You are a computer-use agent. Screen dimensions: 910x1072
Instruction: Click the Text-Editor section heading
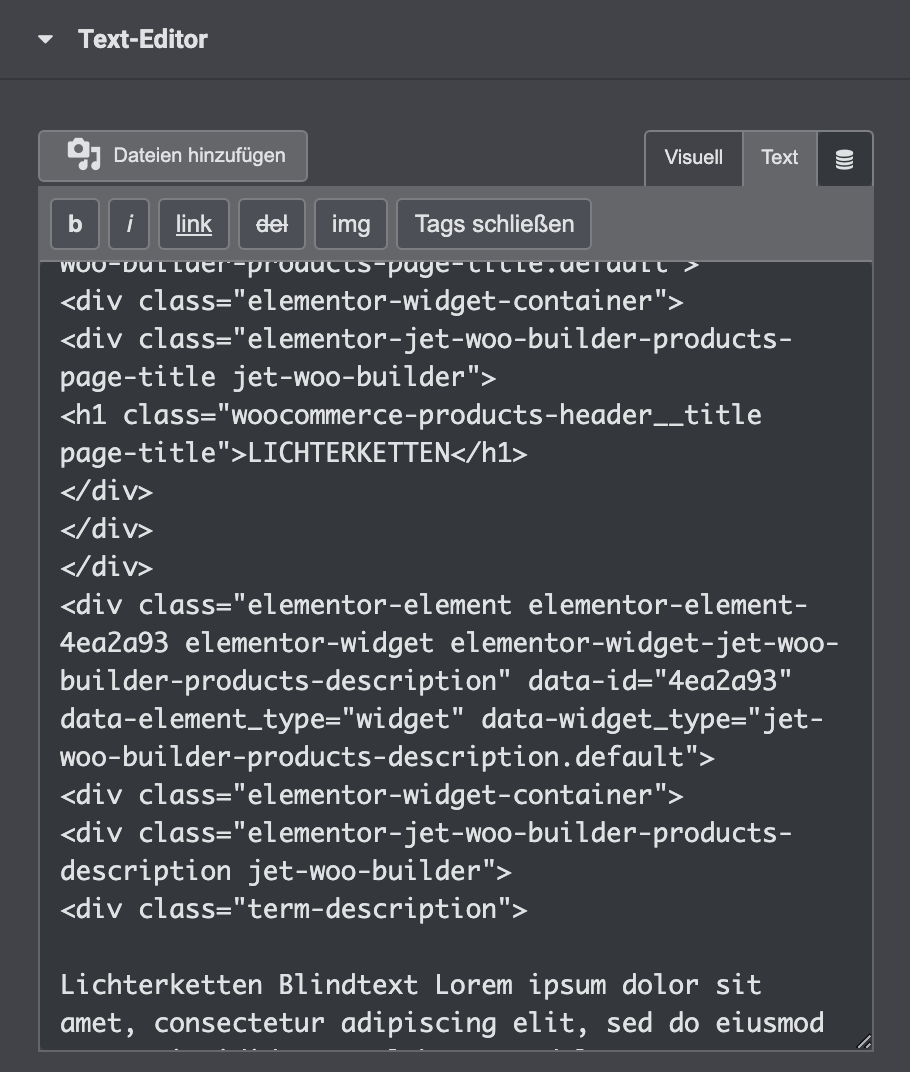(143, 40)
